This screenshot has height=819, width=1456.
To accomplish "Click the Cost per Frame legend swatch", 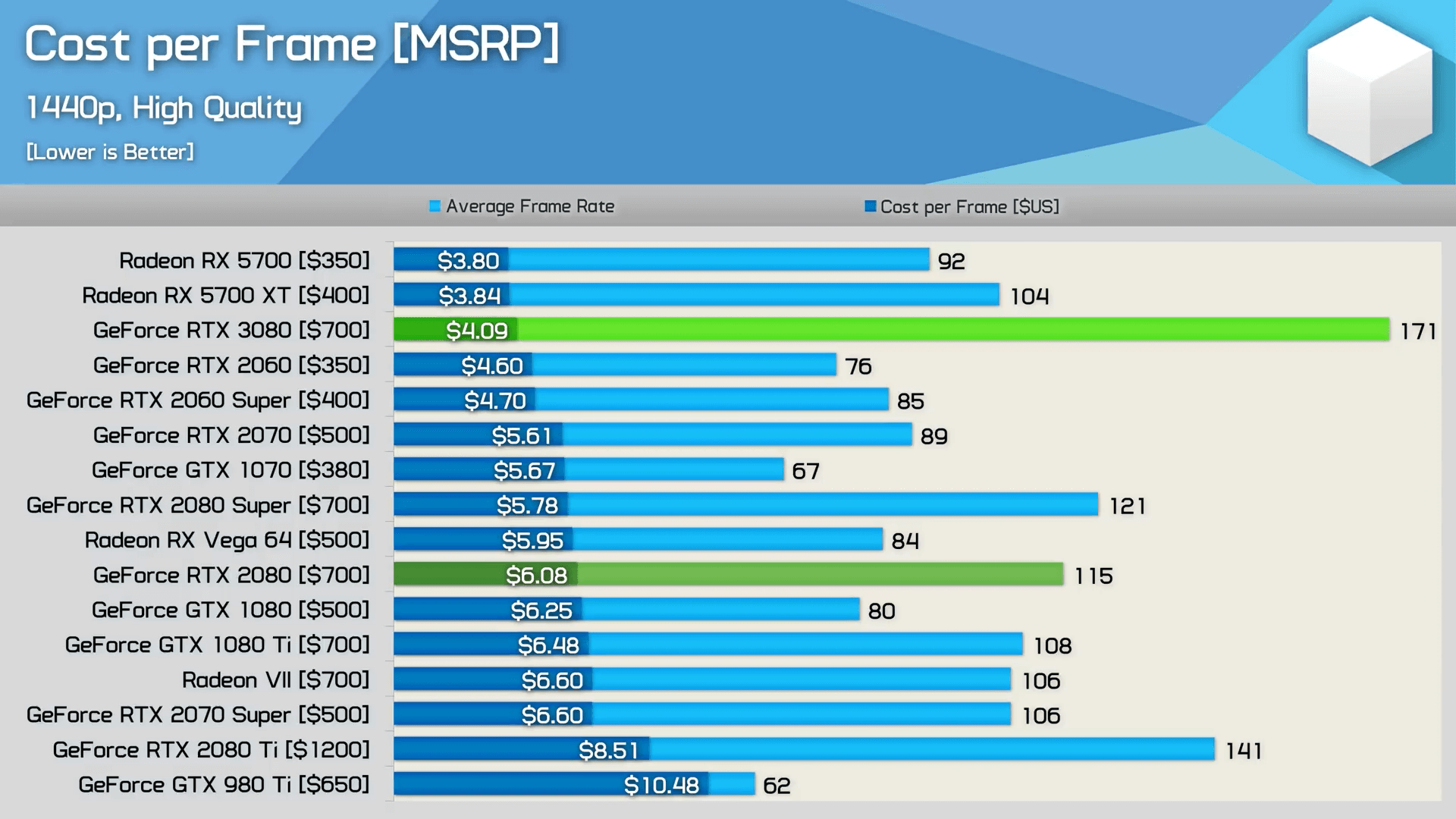I will click(x=870, y=206).
